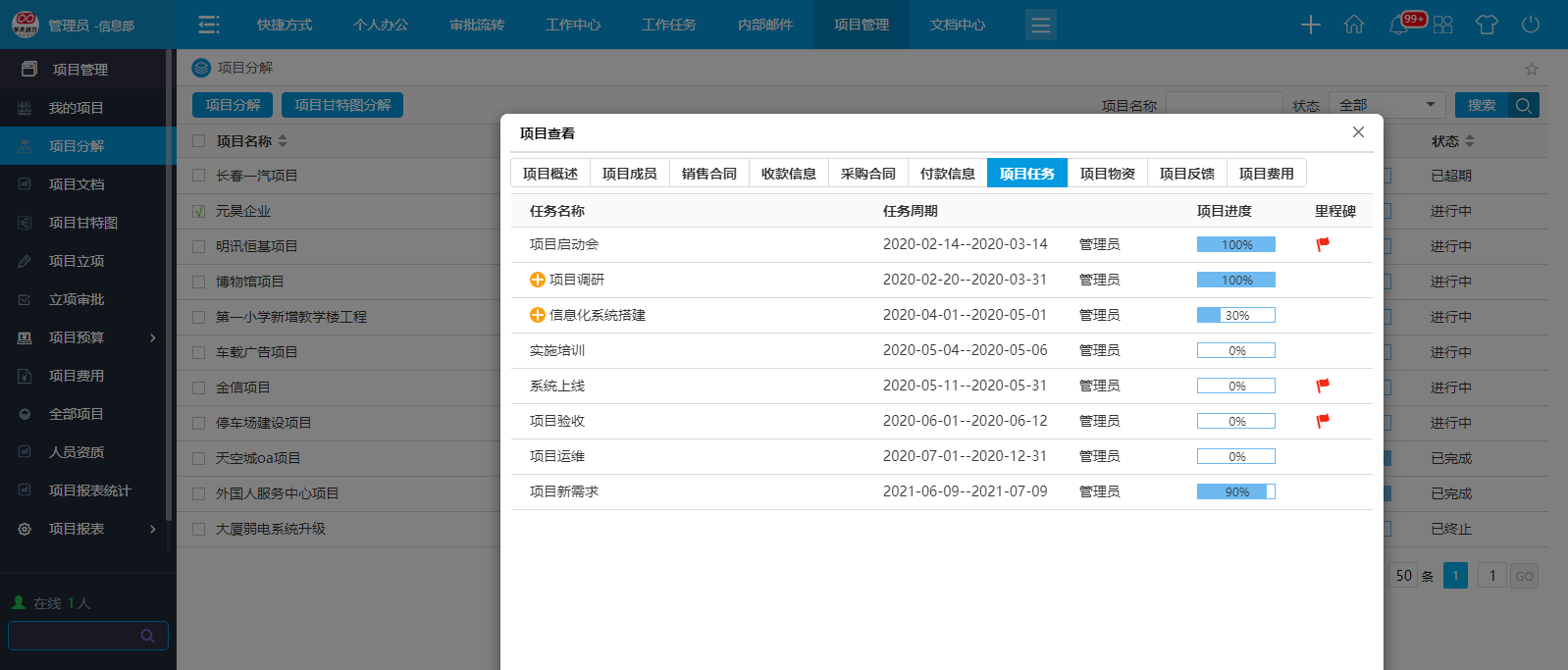This screenshot has width=1568, height=670.
Task: Click the 30% progress bar for 信息化系统搭建
Action: pyautogui.click(x=1235, y=315)
